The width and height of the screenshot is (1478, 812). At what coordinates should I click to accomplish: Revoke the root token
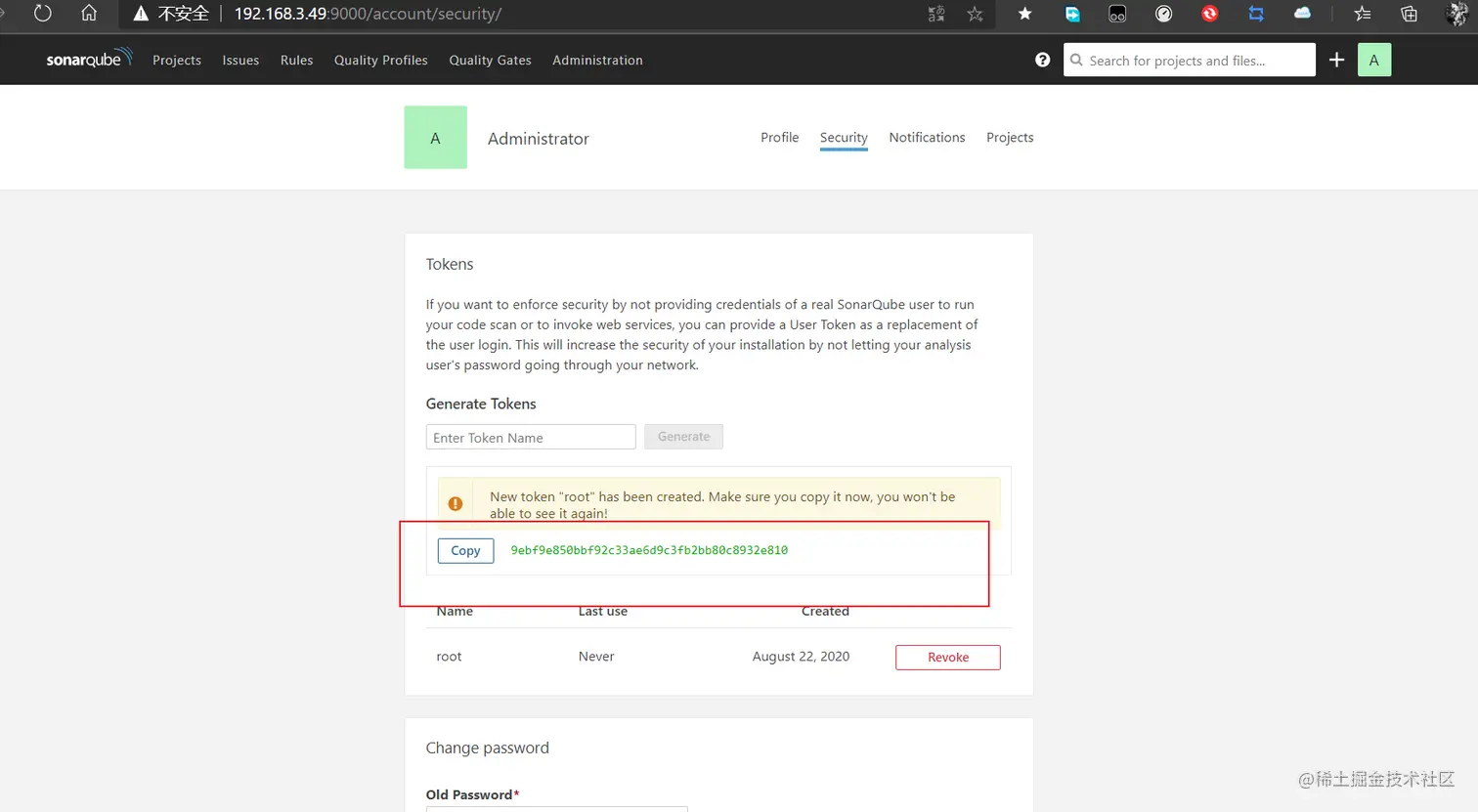(947, 658)
